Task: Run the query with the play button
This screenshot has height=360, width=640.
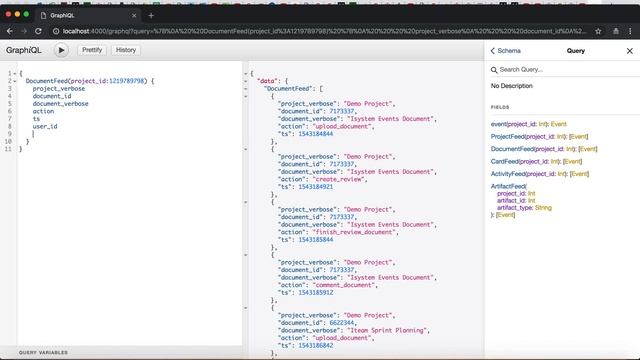Action: tap(61, 50)
